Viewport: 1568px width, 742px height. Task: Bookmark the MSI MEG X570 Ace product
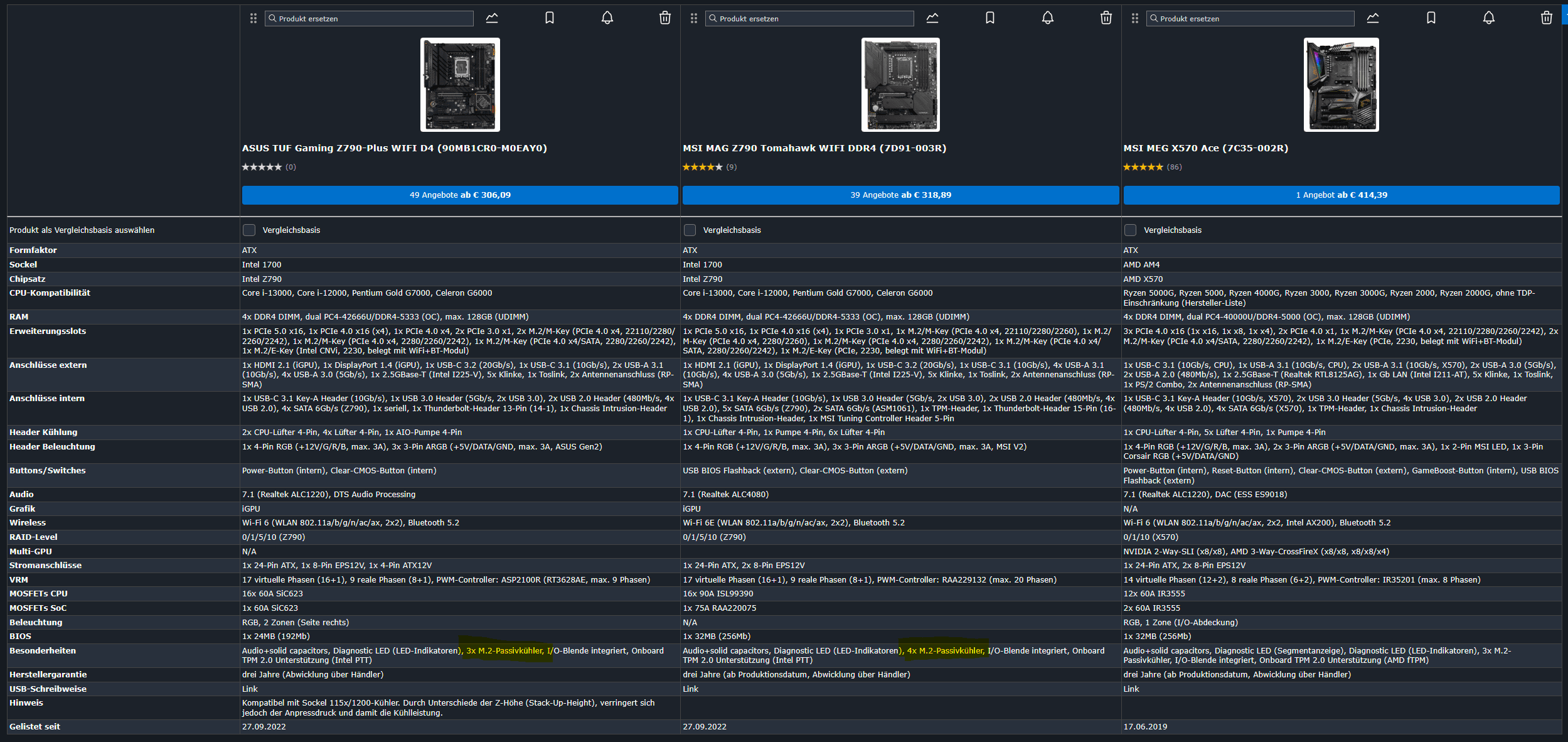(1431, 18)
